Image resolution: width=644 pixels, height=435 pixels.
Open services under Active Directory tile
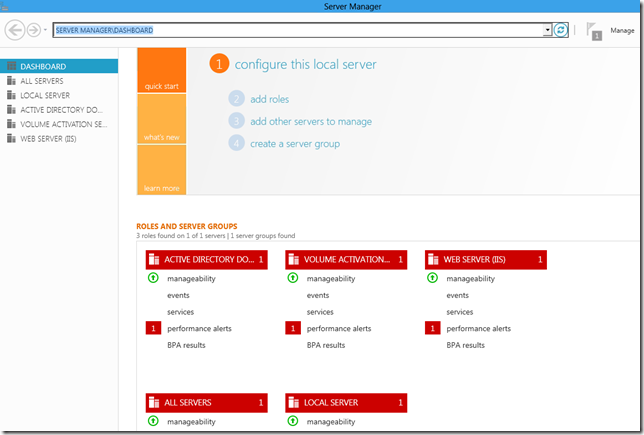[180, 312]
